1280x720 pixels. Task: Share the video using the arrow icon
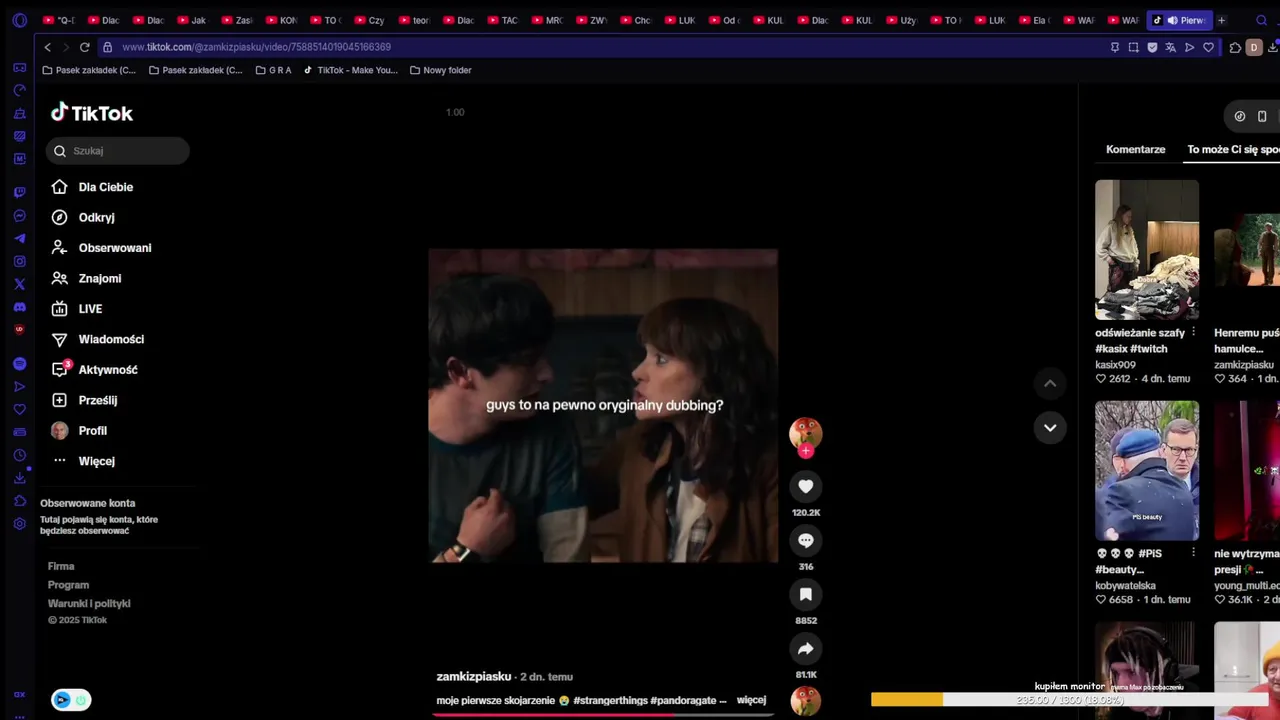[806, 649]
